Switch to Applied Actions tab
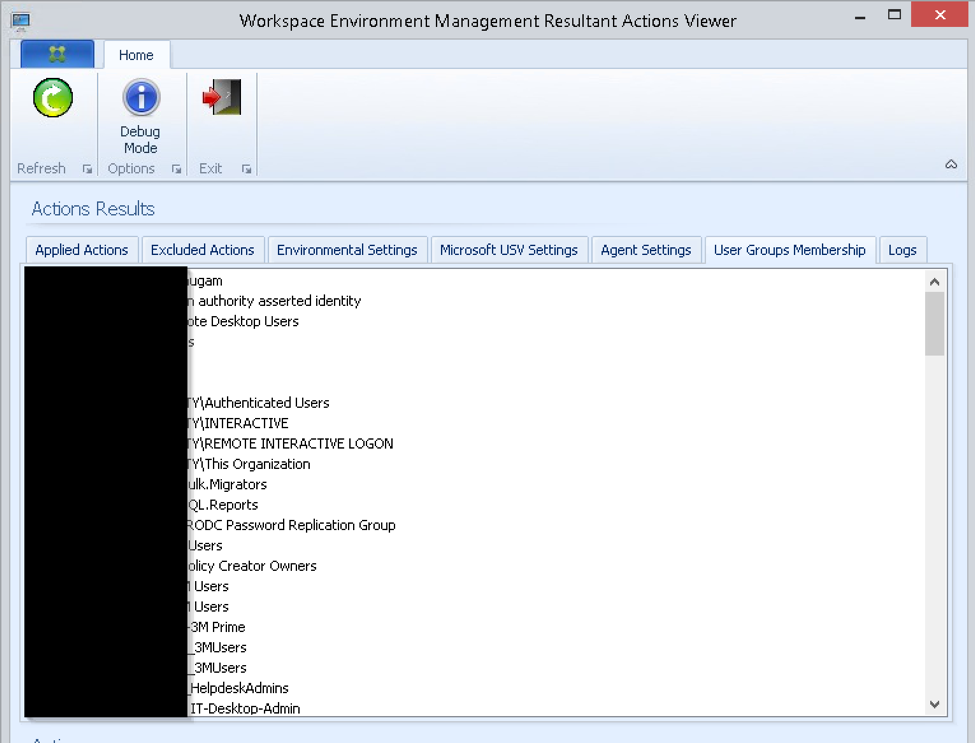 click(x=81, y=250)
